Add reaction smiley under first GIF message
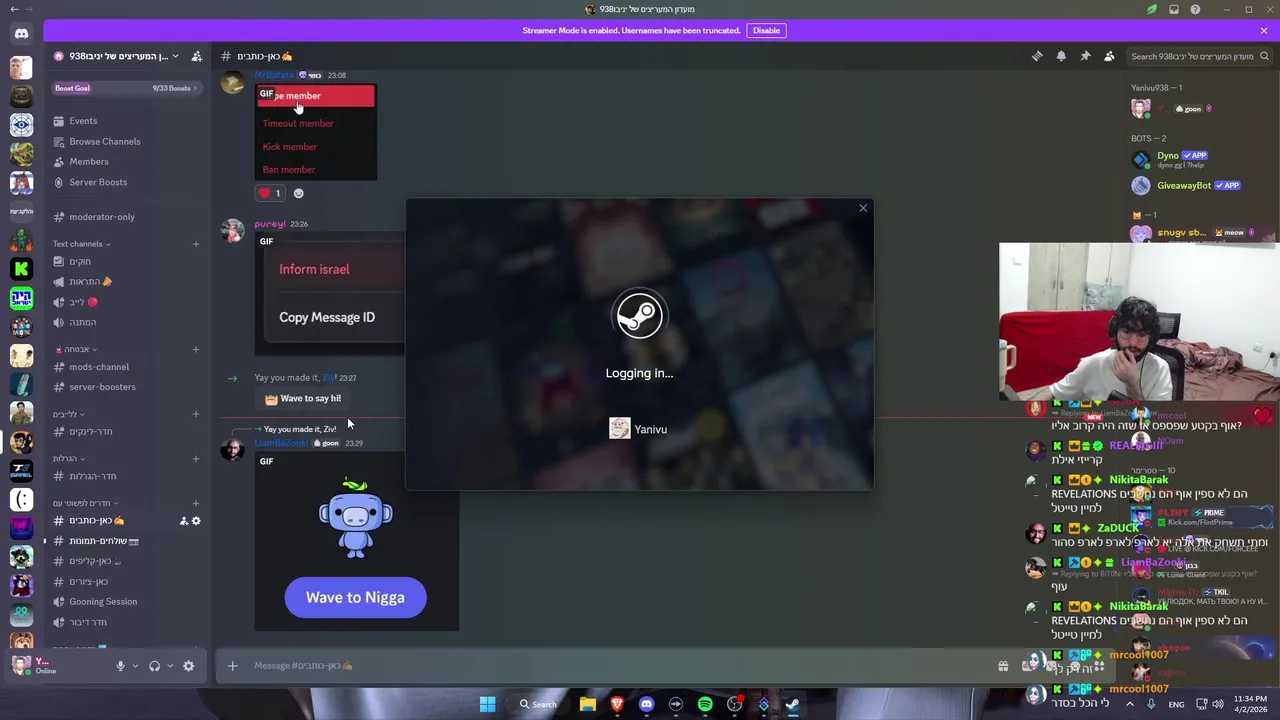This screenshot has width=1280, height=720. [298, 193]
